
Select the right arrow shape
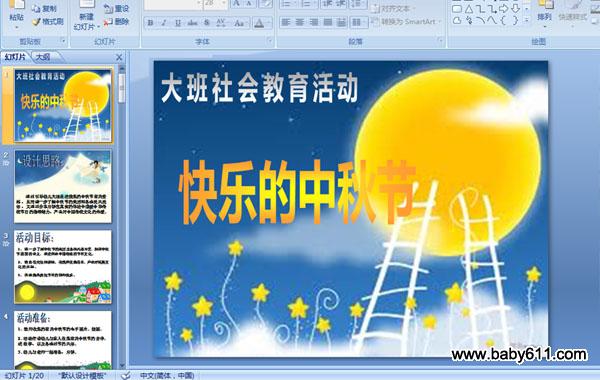click(503, 8)
